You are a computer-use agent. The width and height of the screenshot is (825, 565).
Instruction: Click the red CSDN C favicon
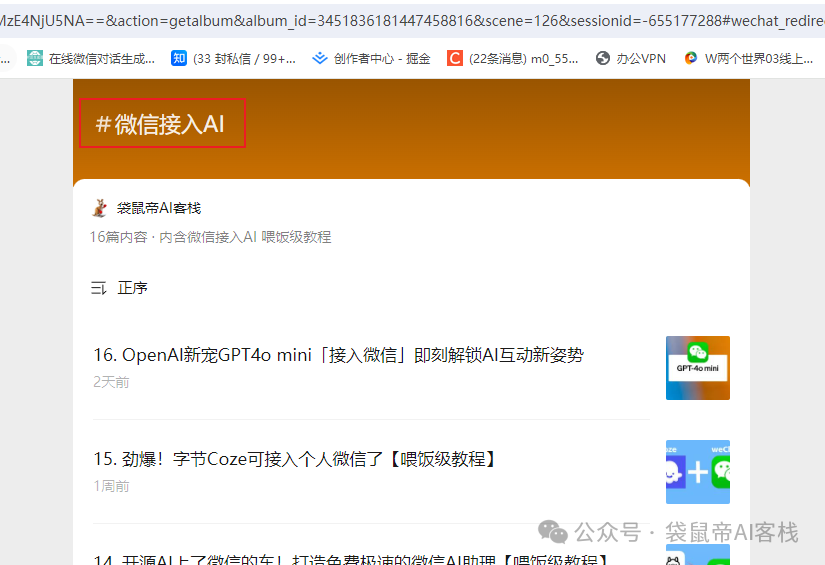tap(455, 58)
